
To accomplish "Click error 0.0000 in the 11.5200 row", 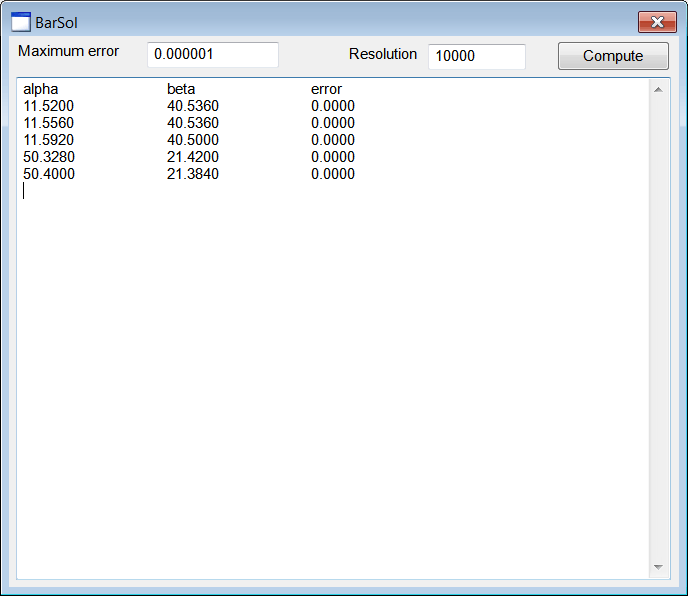I will 333,106.
